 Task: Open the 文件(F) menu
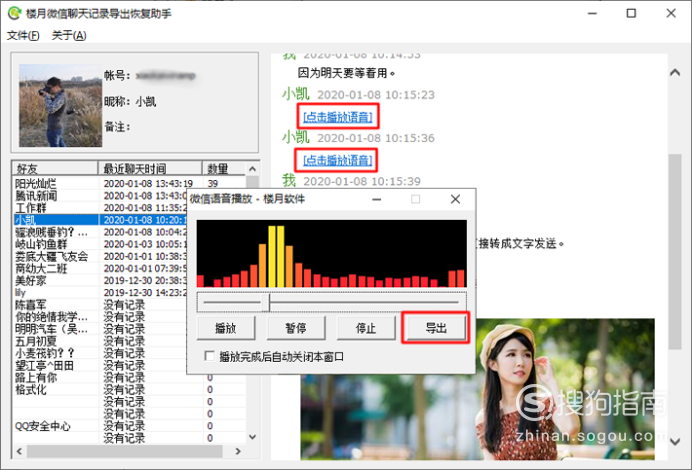(23, 35)
